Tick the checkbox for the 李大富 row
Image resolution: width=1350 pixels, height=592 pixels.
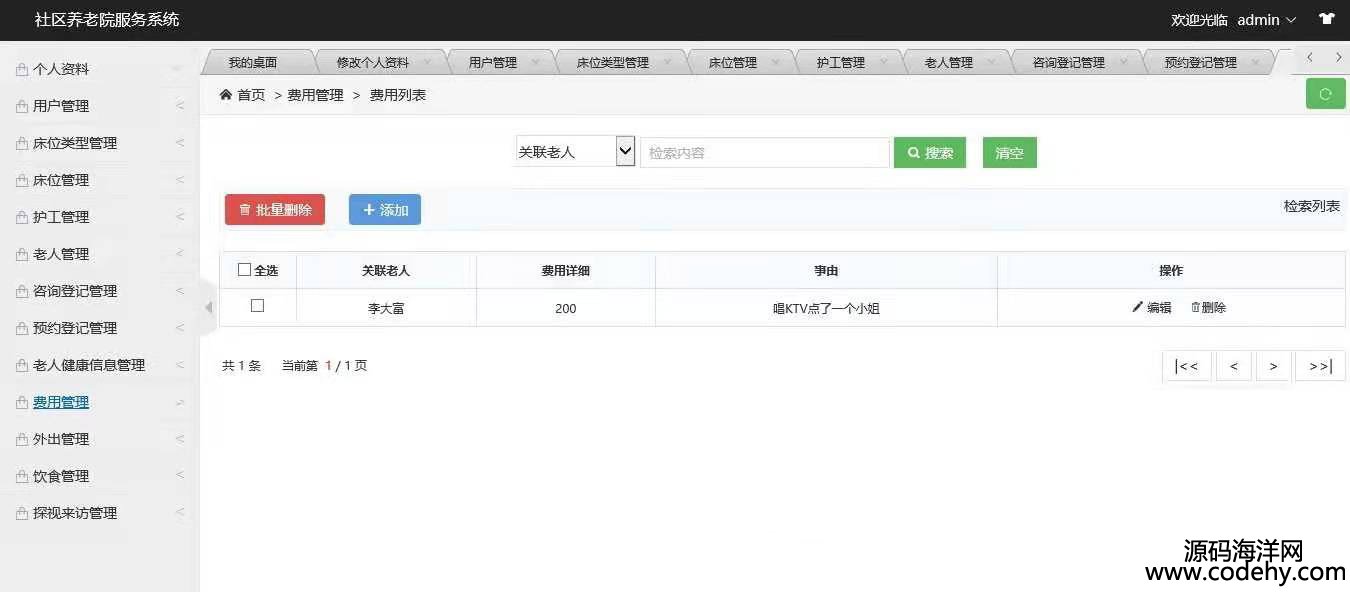pos(257,306)
